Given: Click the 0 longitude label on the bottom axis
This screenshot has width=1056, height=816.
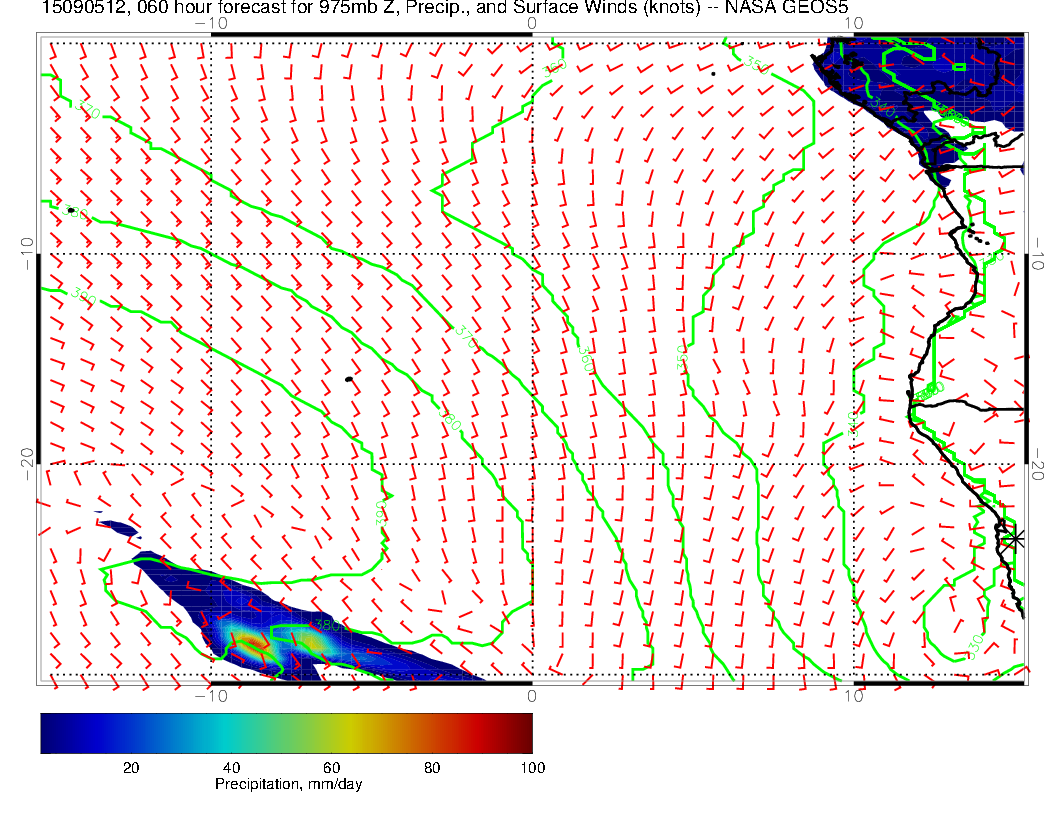Looking at the screenshot, I should (531, 695).
